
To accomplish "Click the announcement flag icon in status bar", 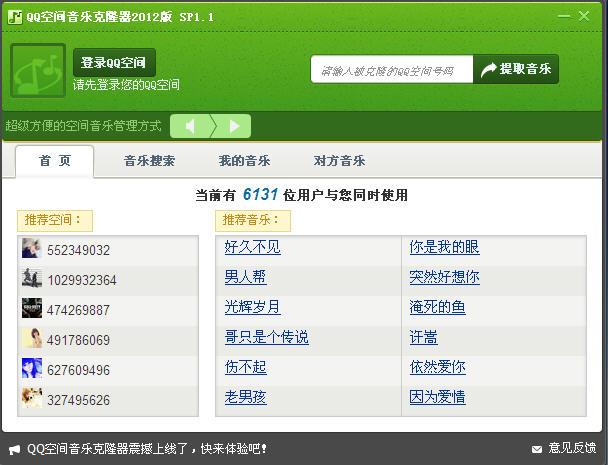I will tap(14, 448).
